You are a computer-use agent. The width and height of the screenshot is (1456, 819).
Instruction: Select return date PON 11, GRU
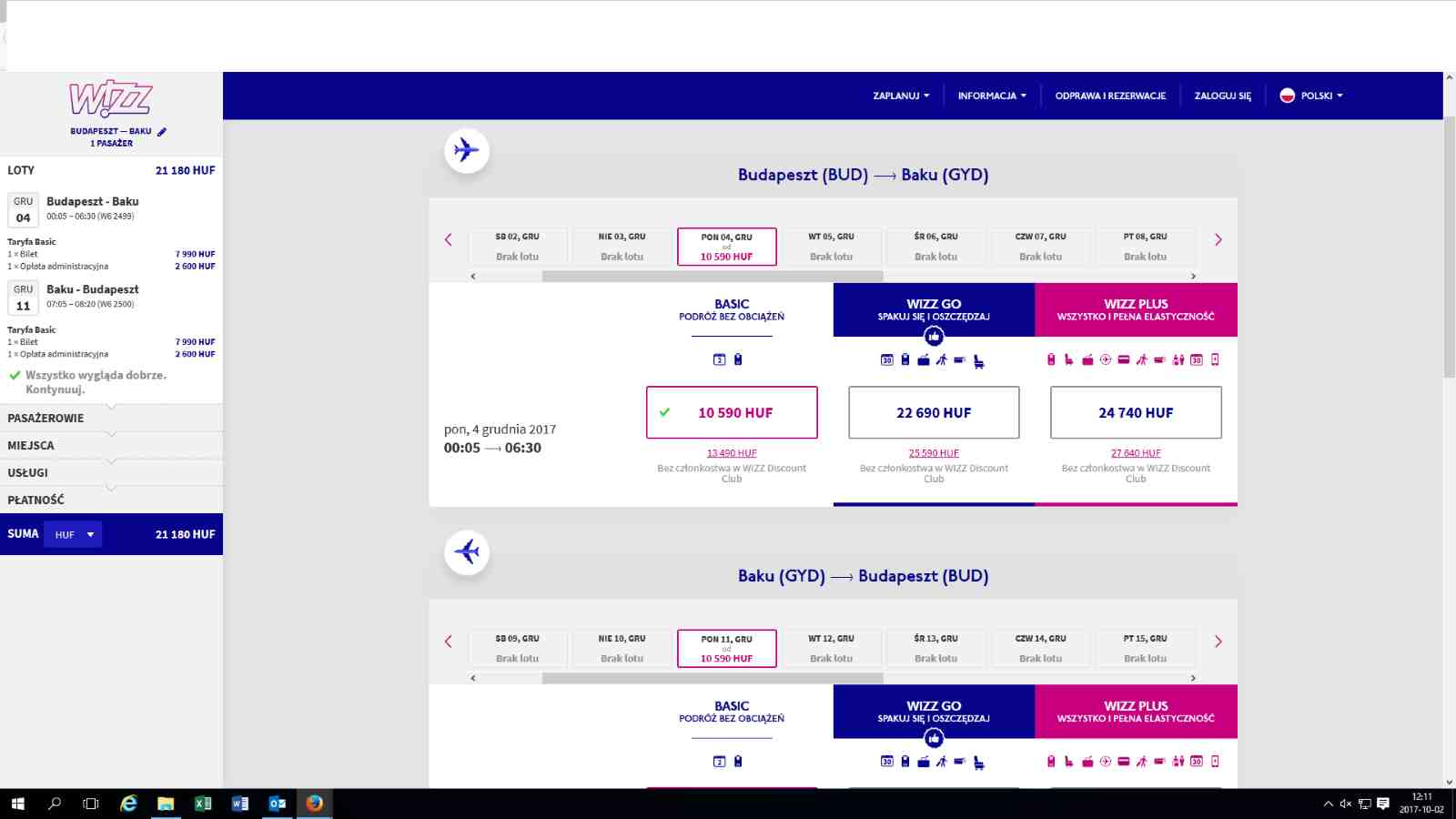click(727, 648)
